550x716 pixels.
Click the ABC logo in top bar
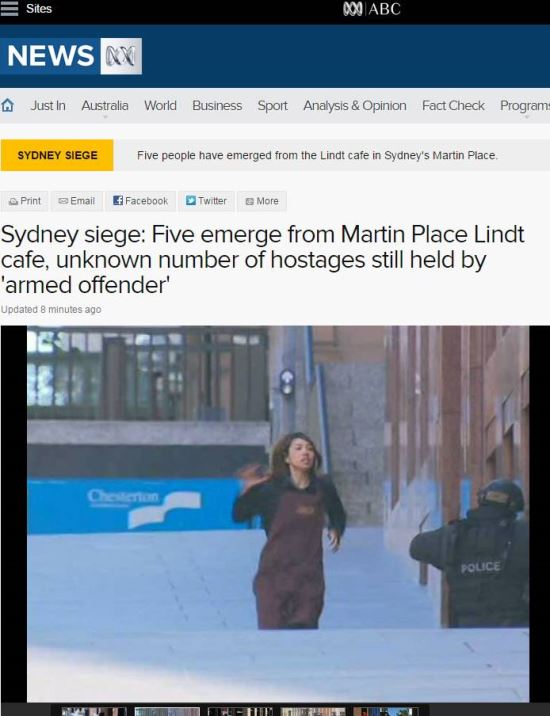371,9
